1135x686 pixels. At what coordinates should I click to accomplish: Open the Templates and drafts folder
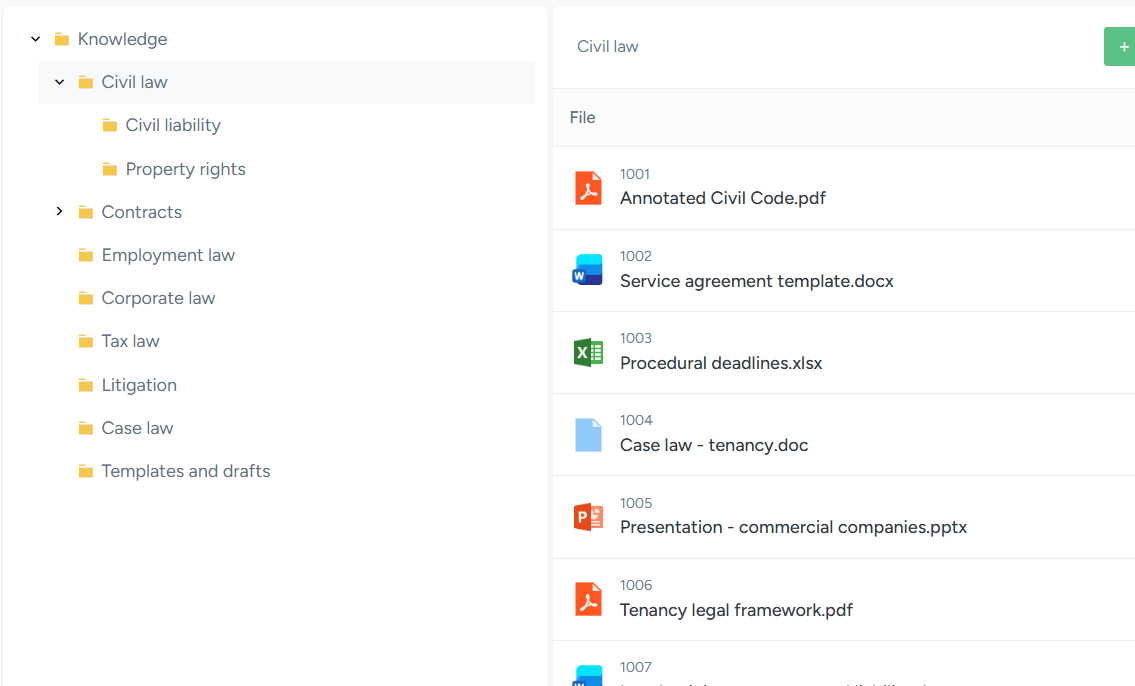point(185,471)
